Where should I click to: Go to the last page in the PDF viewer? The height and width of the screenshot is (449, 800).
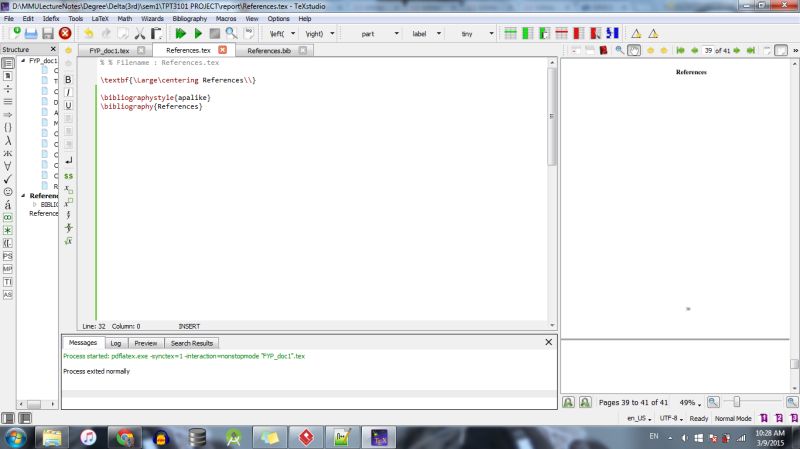(751, 51)
